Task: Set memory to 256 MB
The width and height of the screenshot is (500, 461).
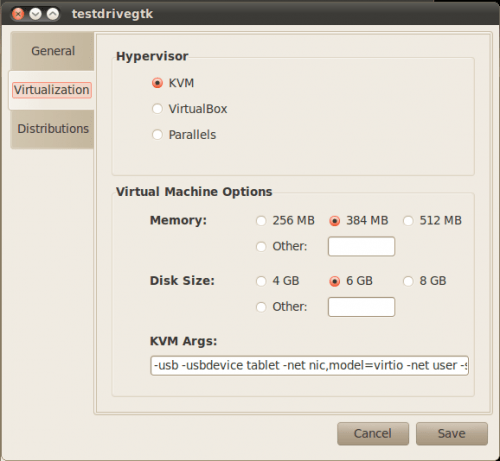Action: (285, 220)
